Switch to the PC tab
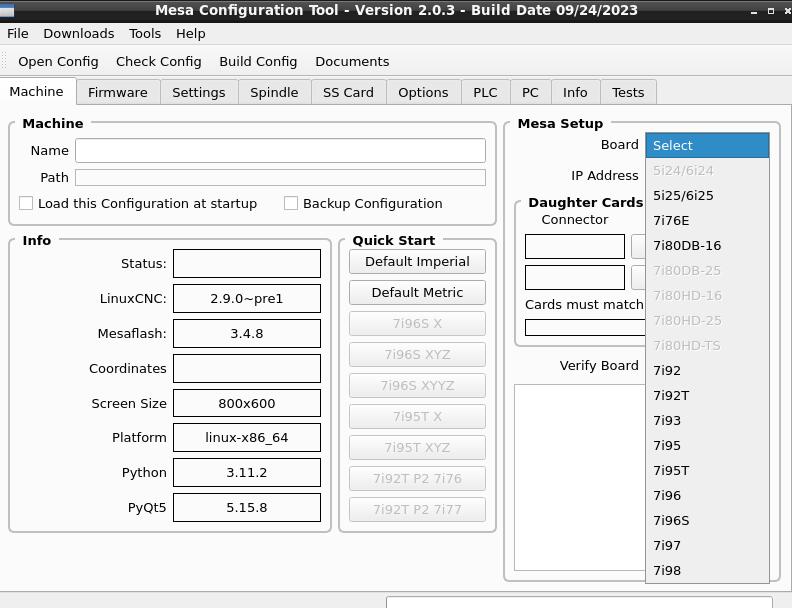The image size is (792, 608). pos(530,92)
